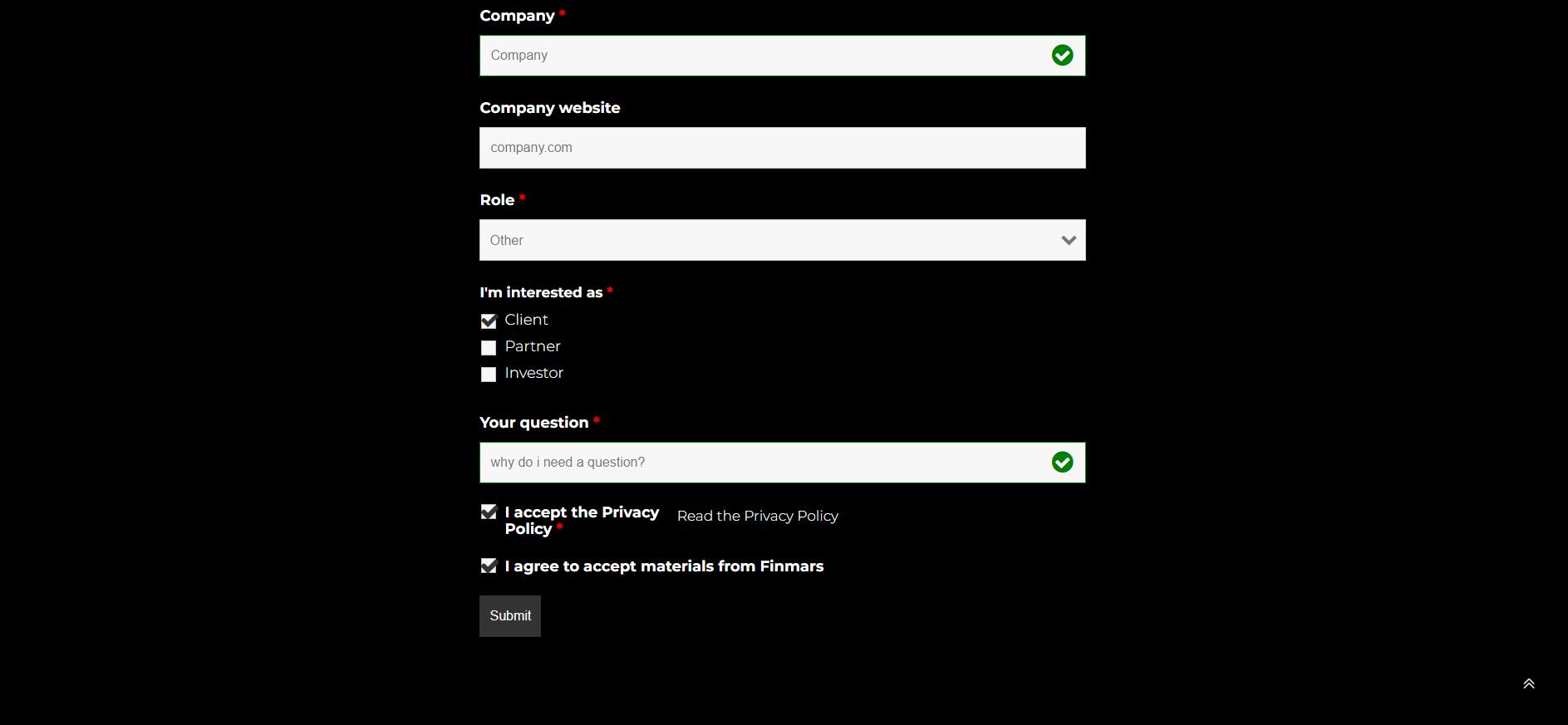The width and height of the screenshot is (1568, 725).
Task: Click the "Company website" field label
Action: 549,108
